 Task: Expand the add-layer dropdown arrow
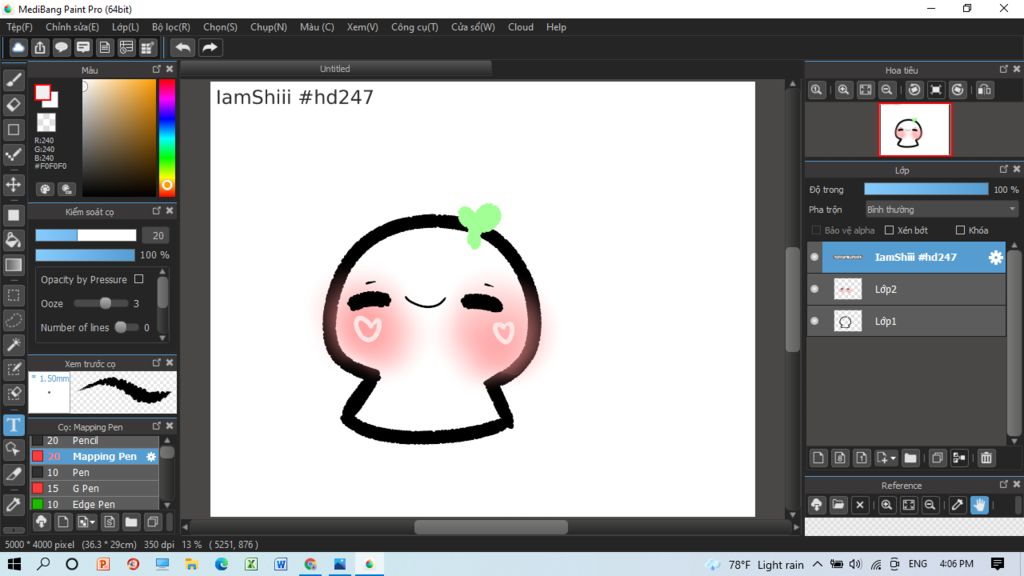pyautogui.click(x=893, y=458)
